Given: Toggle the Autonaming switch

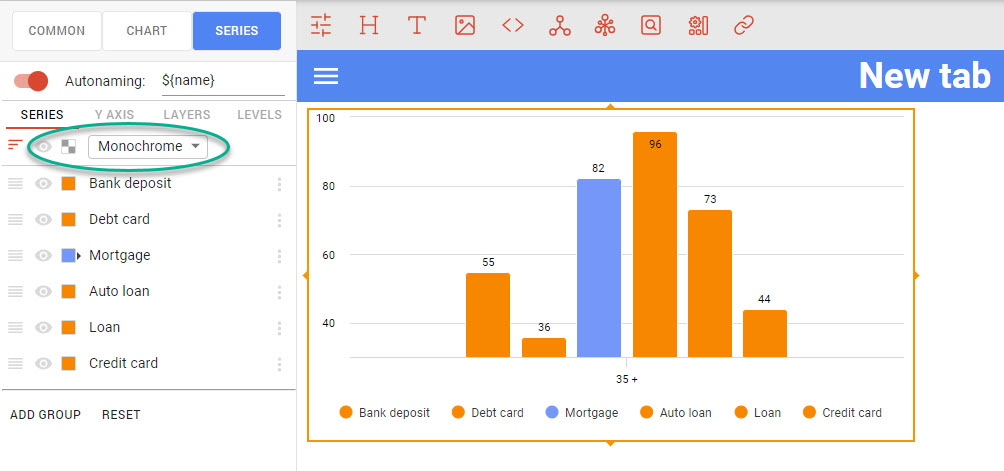Looking at the screenshot, I should (31, 81).
